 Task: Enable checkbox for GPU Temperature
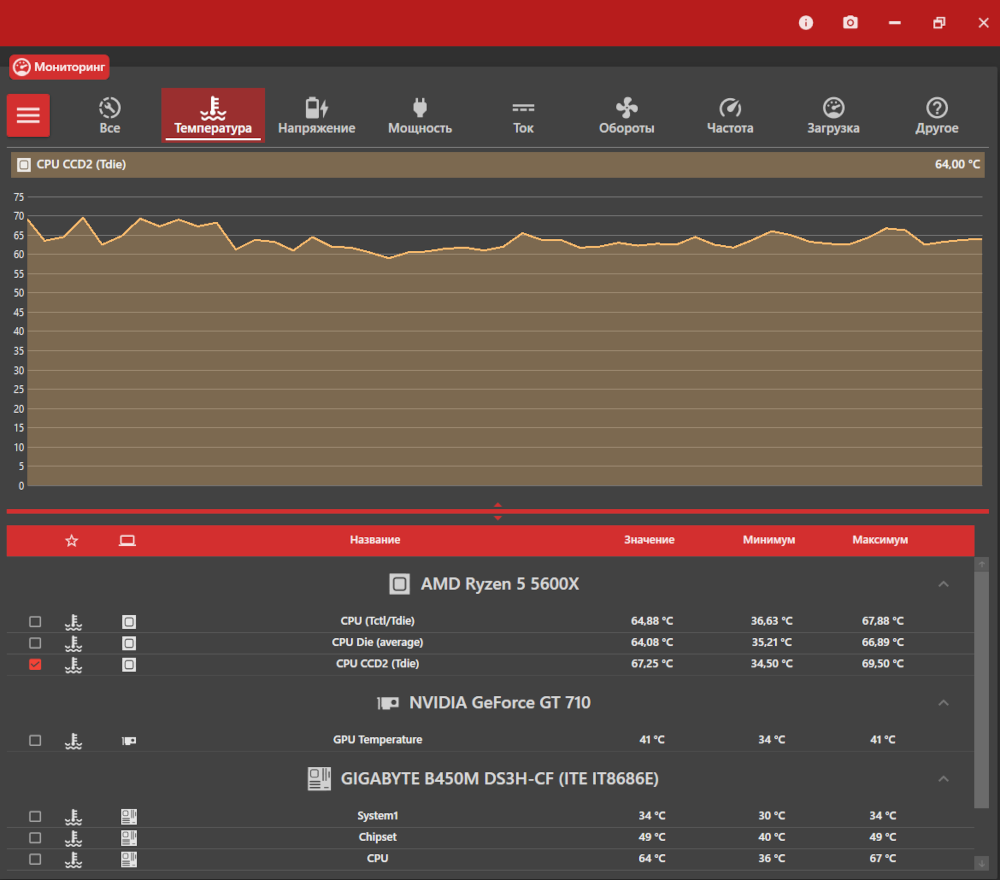35,740
